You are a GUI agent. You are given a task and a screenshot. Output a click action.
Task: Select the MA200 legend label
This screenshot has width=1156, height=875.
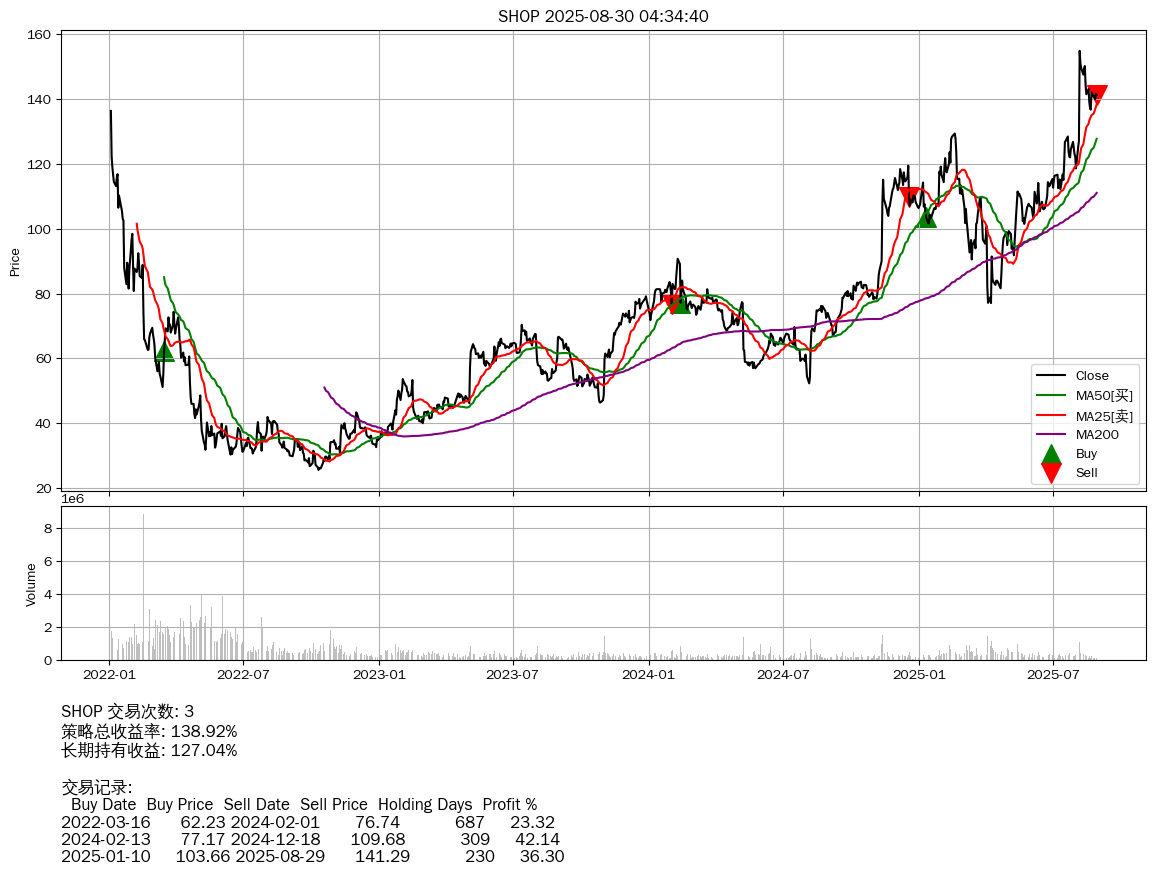pos(1097,434)
